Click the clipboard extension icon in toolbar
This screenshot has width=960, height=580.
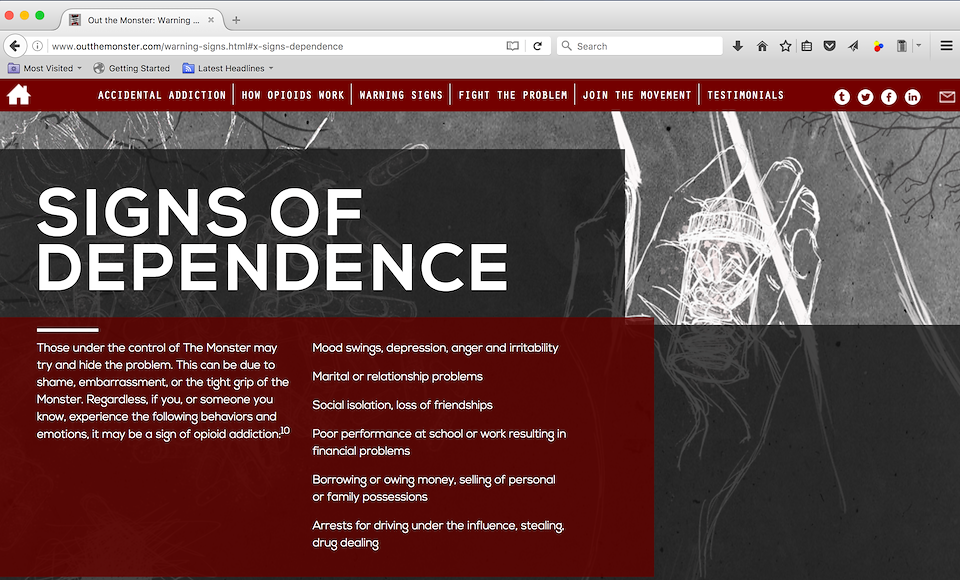coord(902,46)
